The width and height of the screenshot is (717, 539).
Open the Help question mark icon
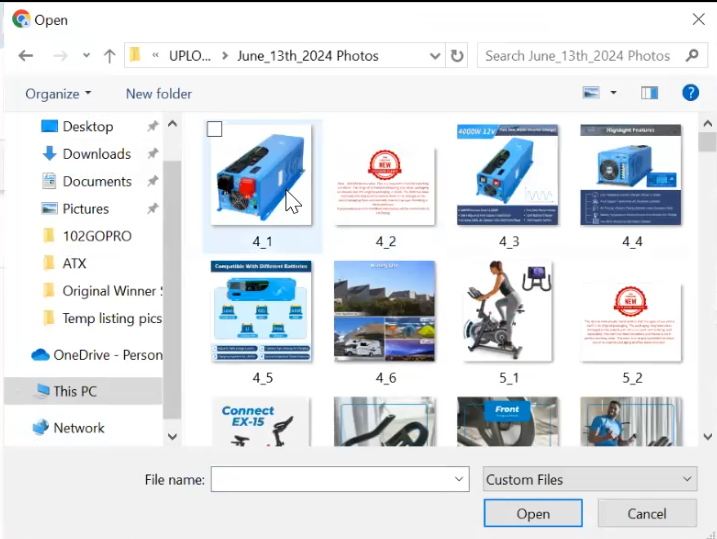point(690,93)
